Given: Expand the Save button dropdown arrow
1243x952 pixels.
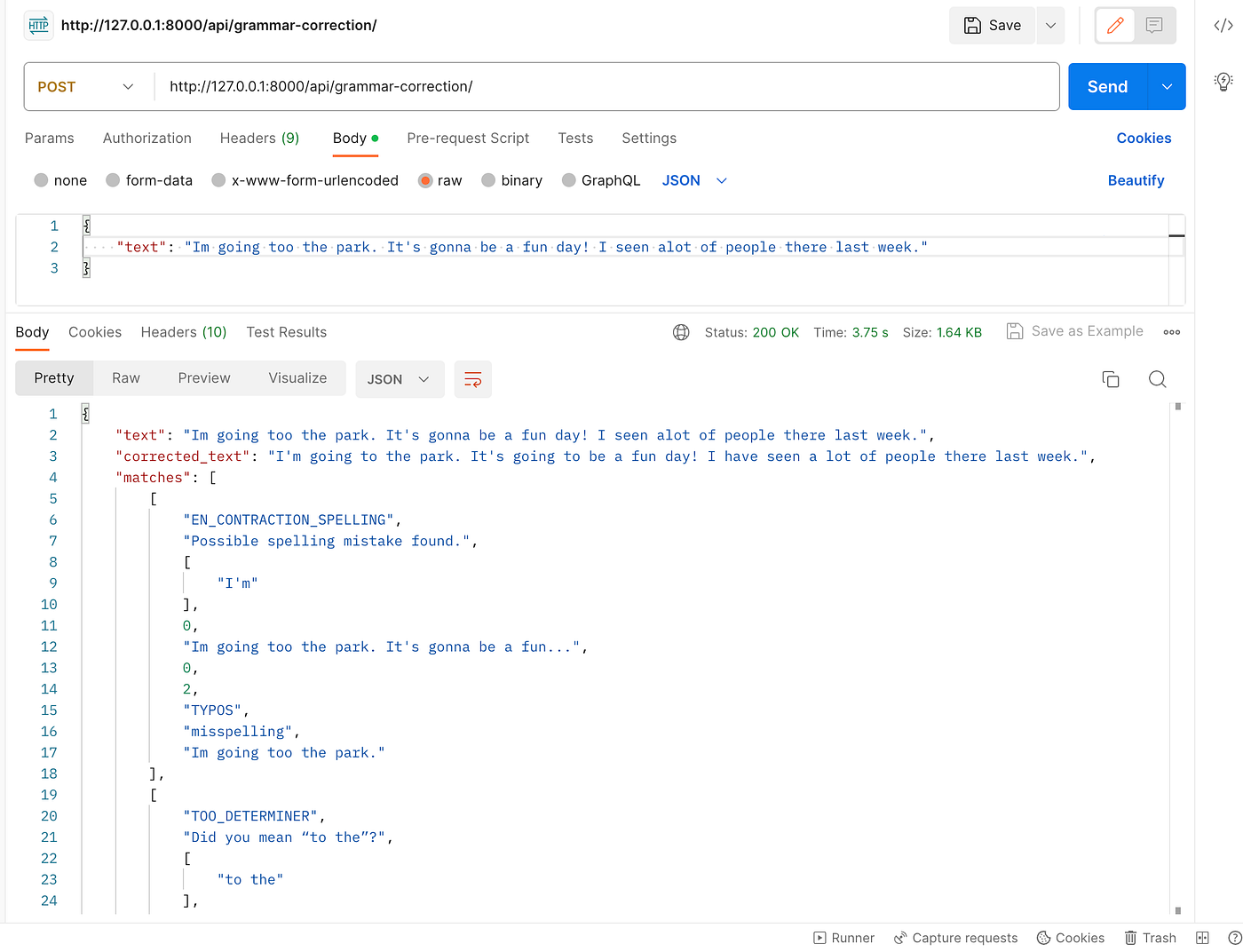Looking at the screenshot, I should [x=1050, y=26].
